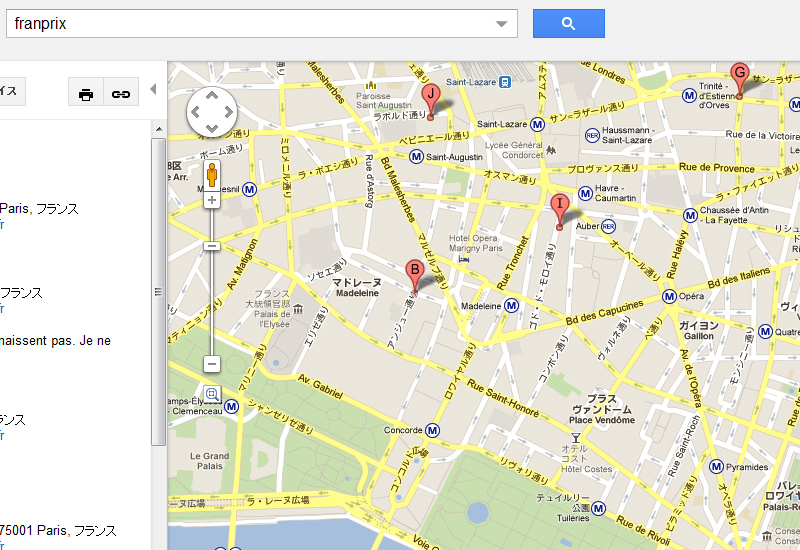Click Paroisse Saint Augustin church icon

pyautogui.click(x=371, y=85)
